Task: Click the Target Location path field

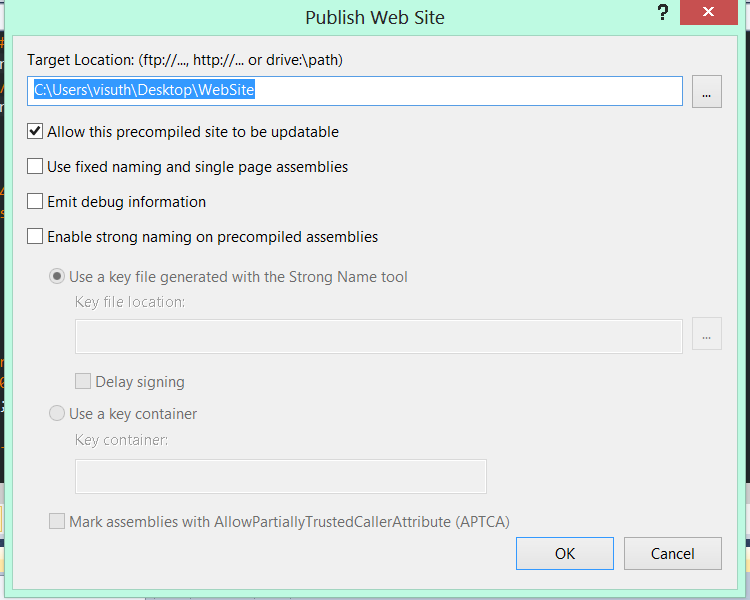Action: (355, 91)
